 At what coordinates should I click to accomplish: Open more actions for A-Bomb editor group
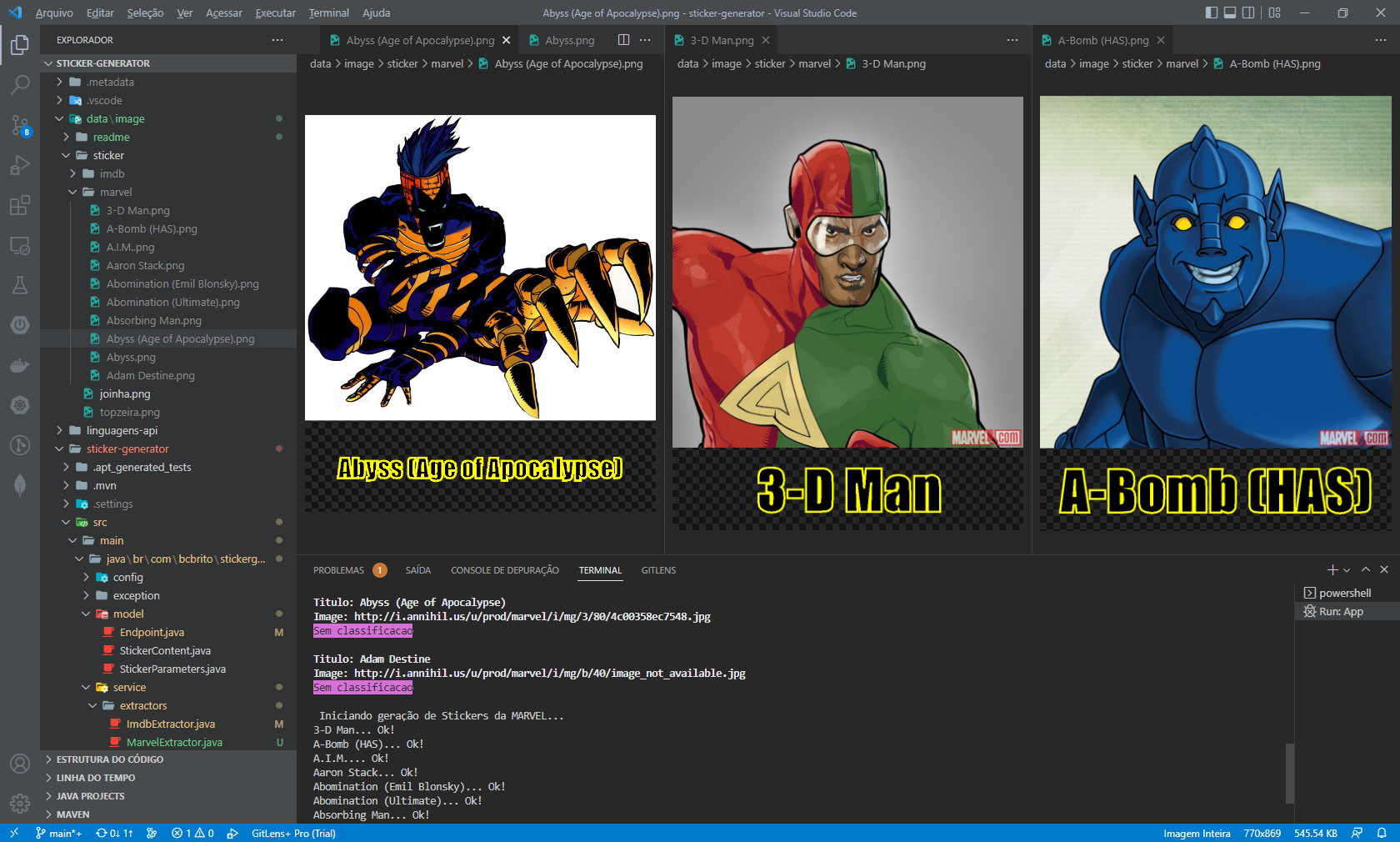click(x=1381, y=40)
